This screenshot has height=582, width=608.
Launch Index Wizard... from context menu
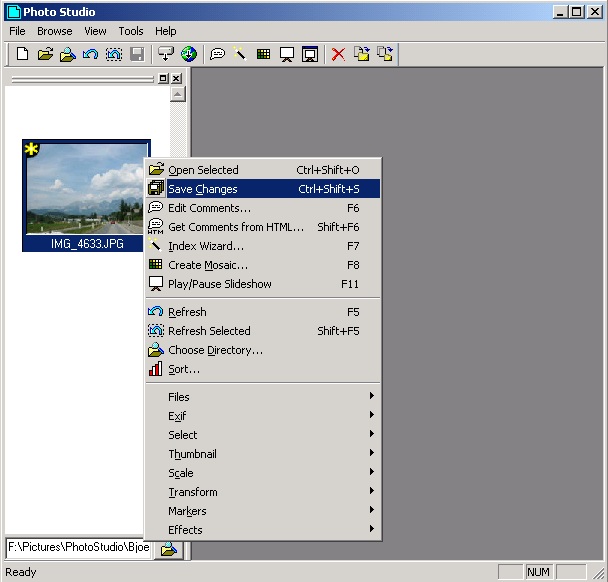pyautogui.click(x=263, y=246)
